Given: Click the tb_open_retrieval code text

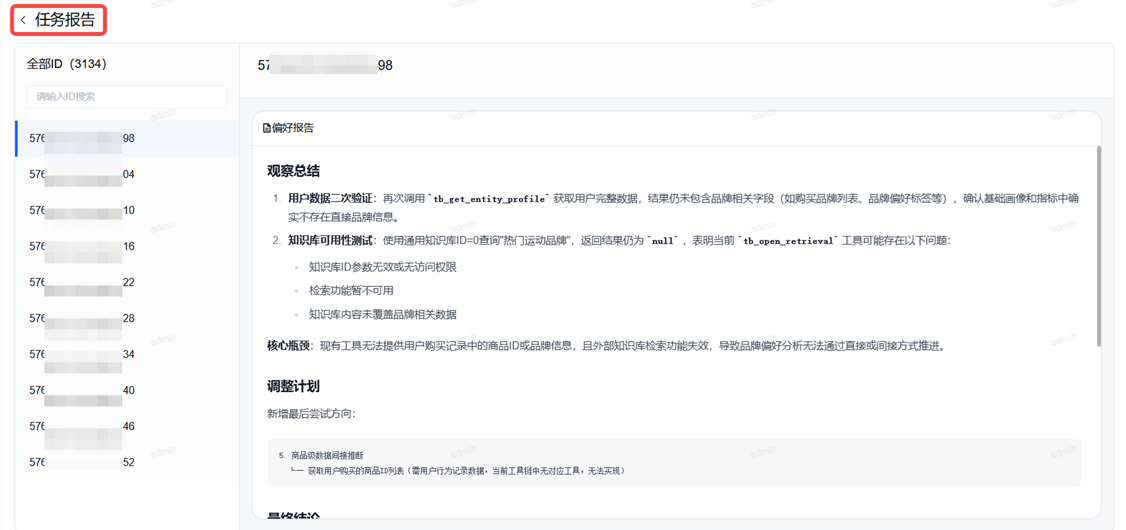Looking at the screenshot, I should click(x=788, y=241).
